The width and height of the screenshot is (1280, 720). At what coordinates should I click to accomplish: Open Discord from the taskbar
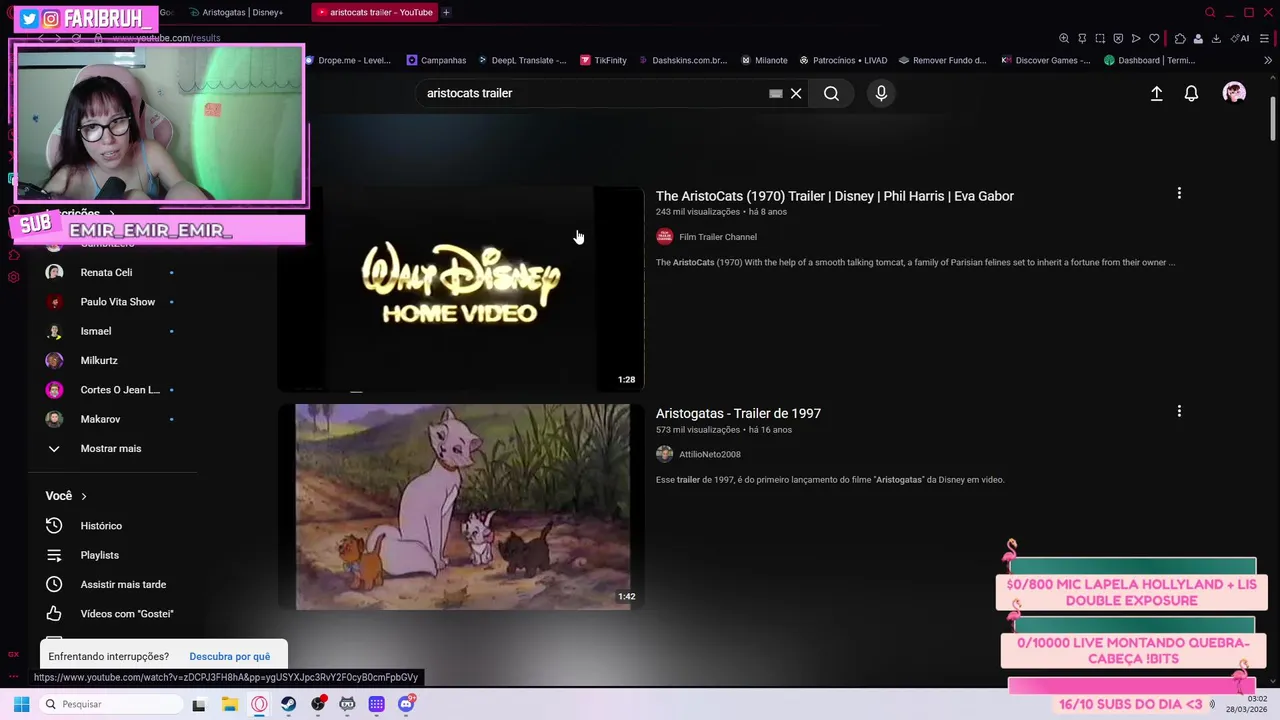406,704
